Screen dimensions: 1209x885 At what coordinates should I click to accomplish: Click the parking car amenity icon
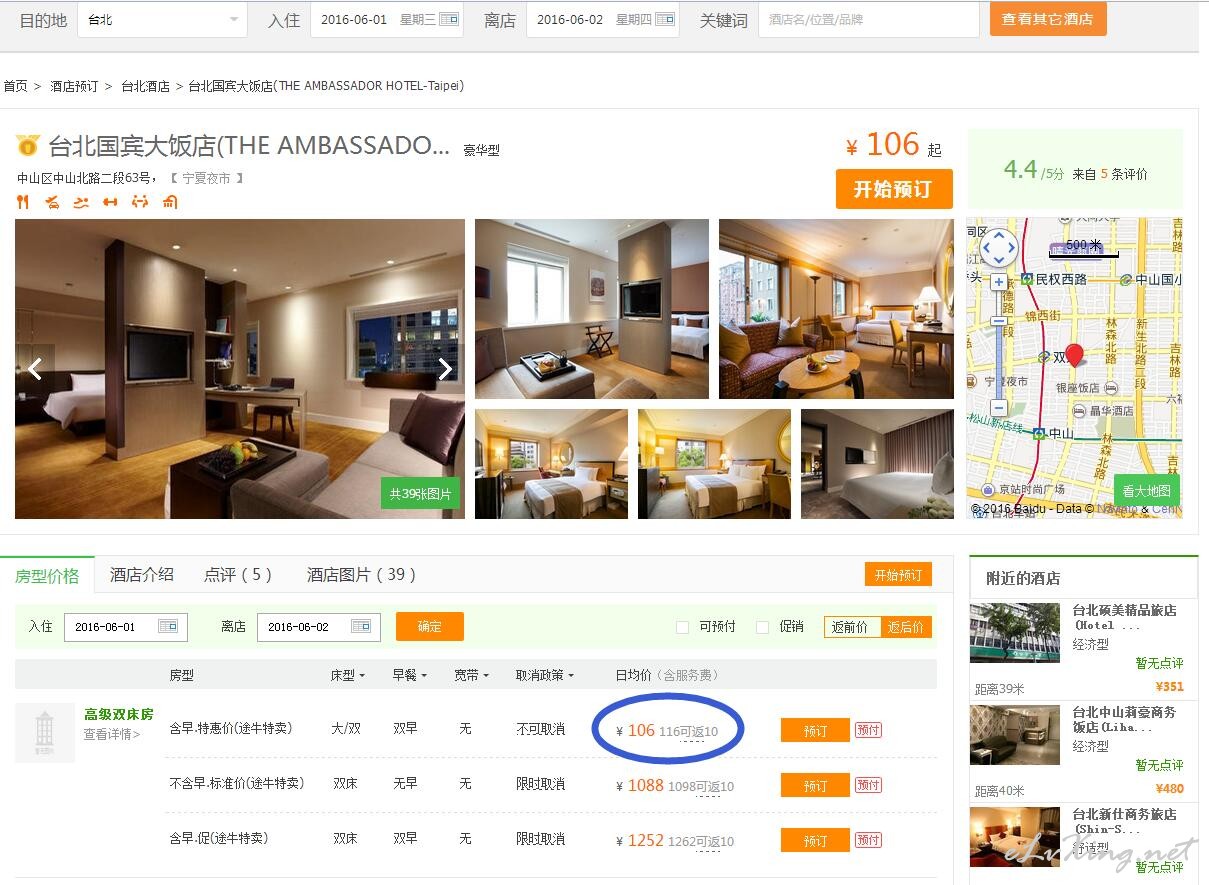[x=52, y=202]
